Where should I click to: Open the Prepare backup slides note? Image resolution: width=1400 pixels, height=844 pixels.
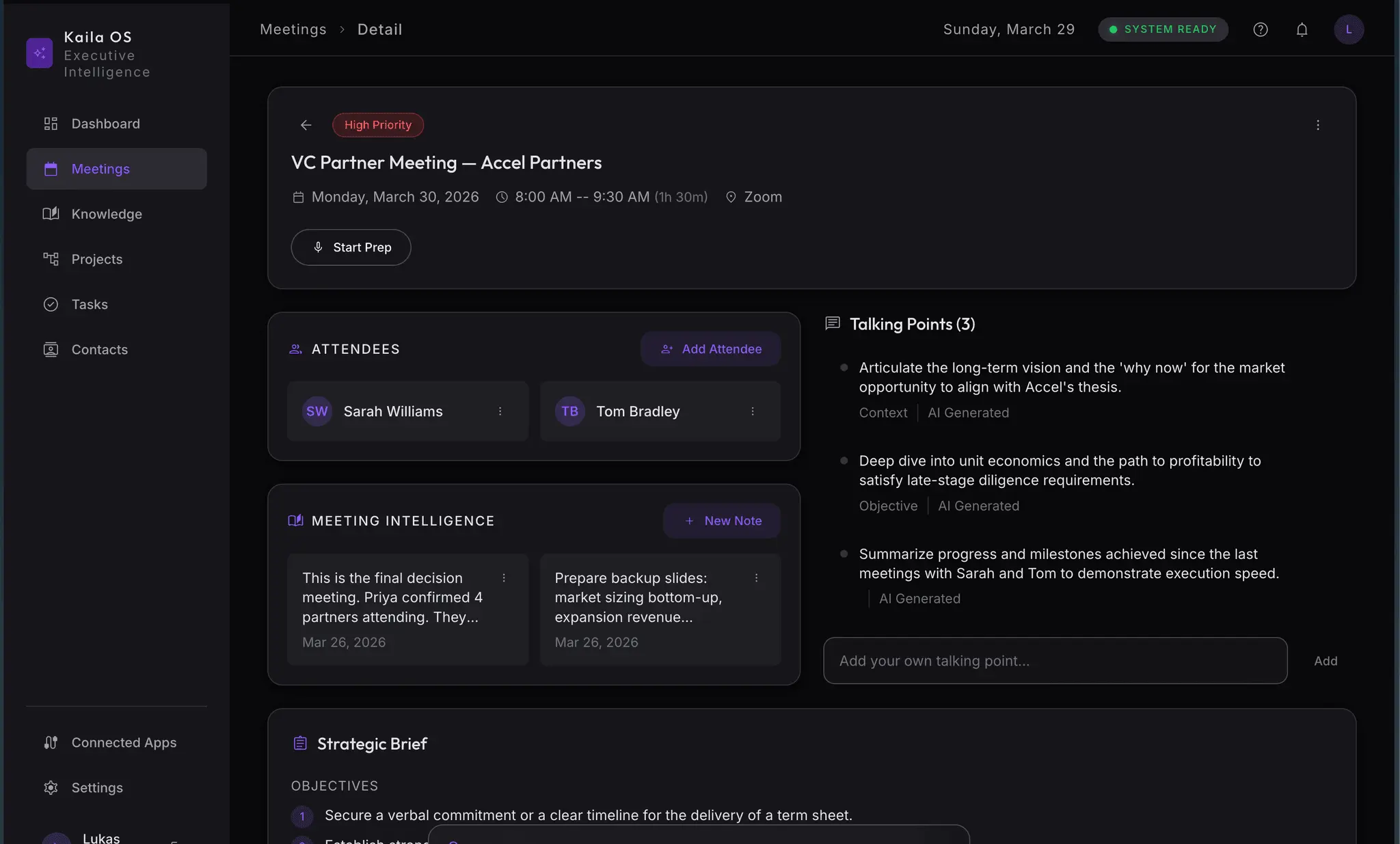(x=660, y=610)
